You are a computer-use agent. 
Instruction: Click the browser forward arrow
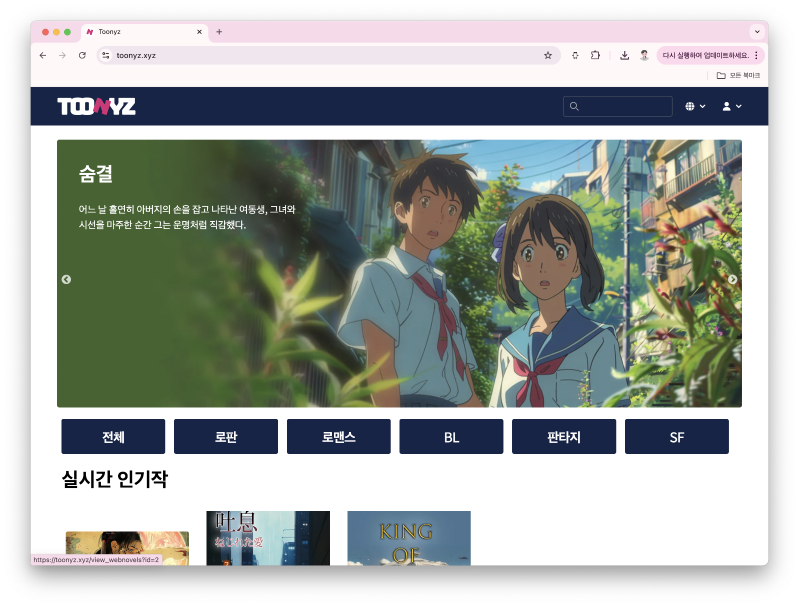pyautogui.click(x=62, y=56)
